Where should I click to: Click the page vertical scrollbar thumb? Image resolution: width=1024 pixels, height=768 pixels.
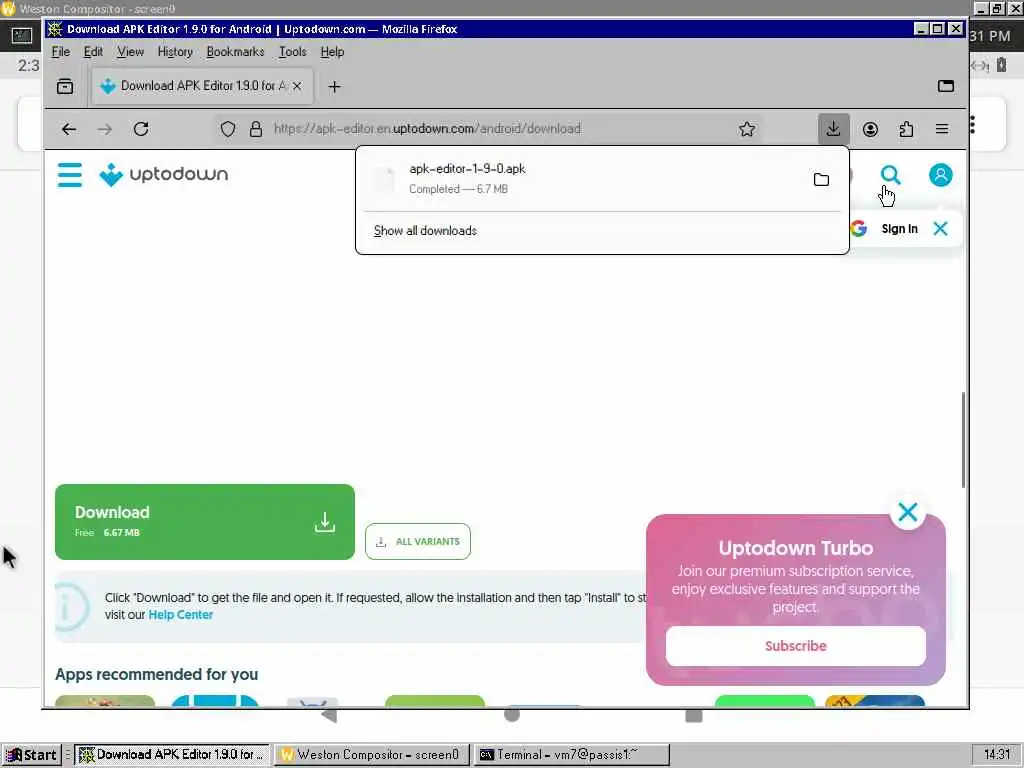(x=963, y=440)
